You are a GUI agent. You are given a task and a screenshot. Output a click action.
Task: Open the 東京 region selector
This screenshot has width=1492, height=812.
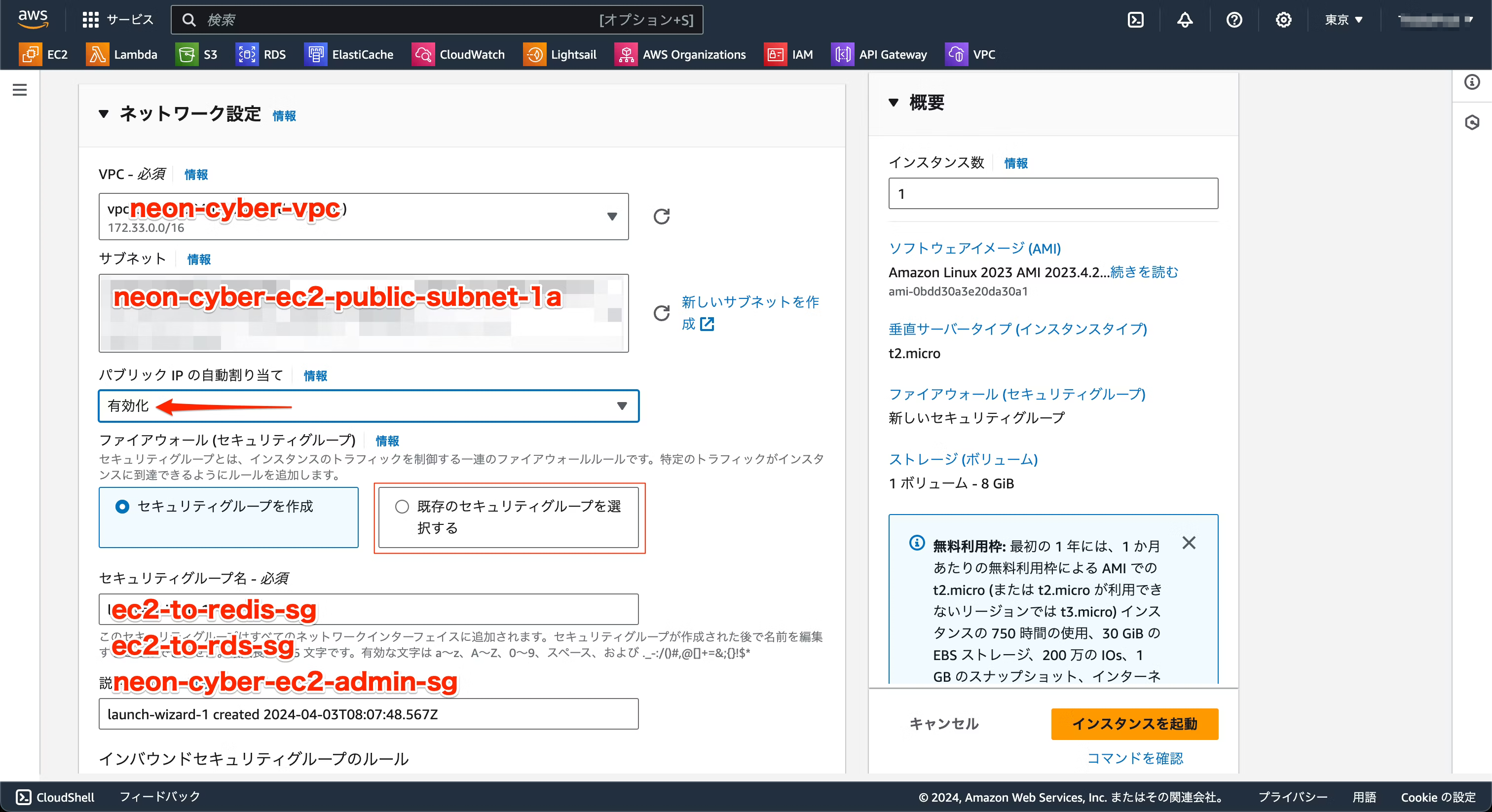(x=1343, y=19)
